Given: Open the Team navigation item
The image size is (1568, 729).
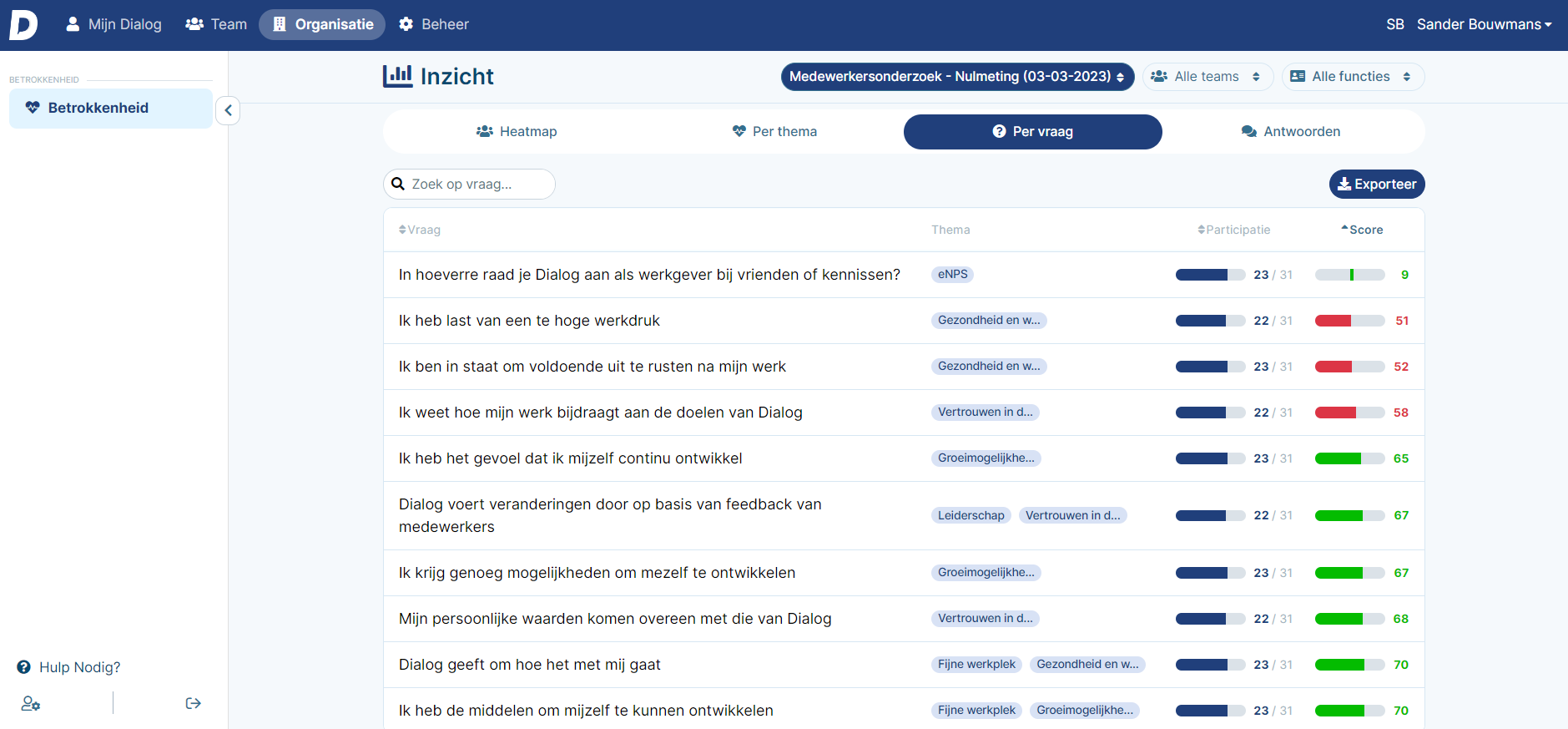Looking at the screenshot, I should tap(216, 24).
